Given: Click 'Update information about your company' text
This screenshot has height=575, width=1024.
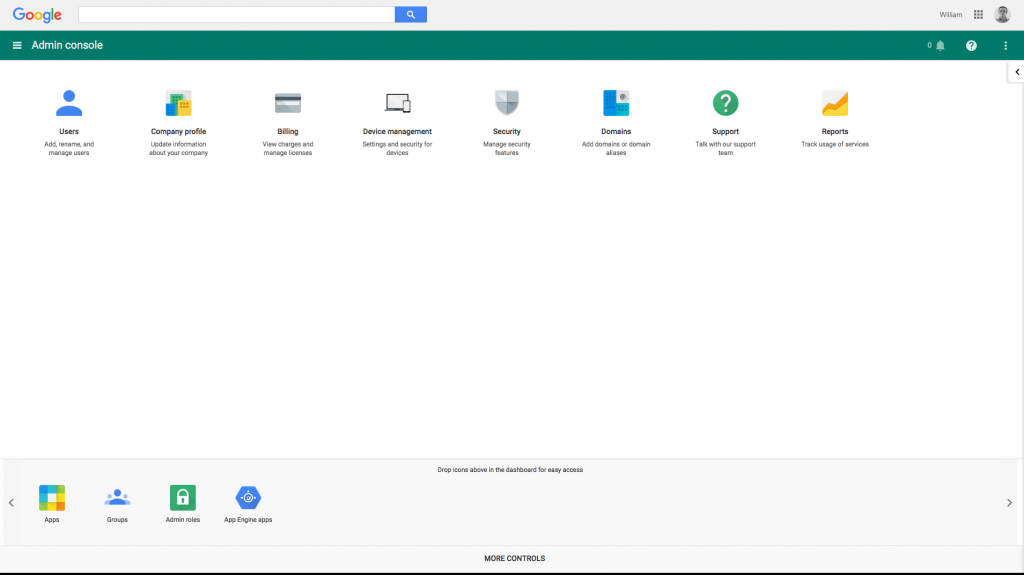Looking at the screenshot, I should coord(178,148).
